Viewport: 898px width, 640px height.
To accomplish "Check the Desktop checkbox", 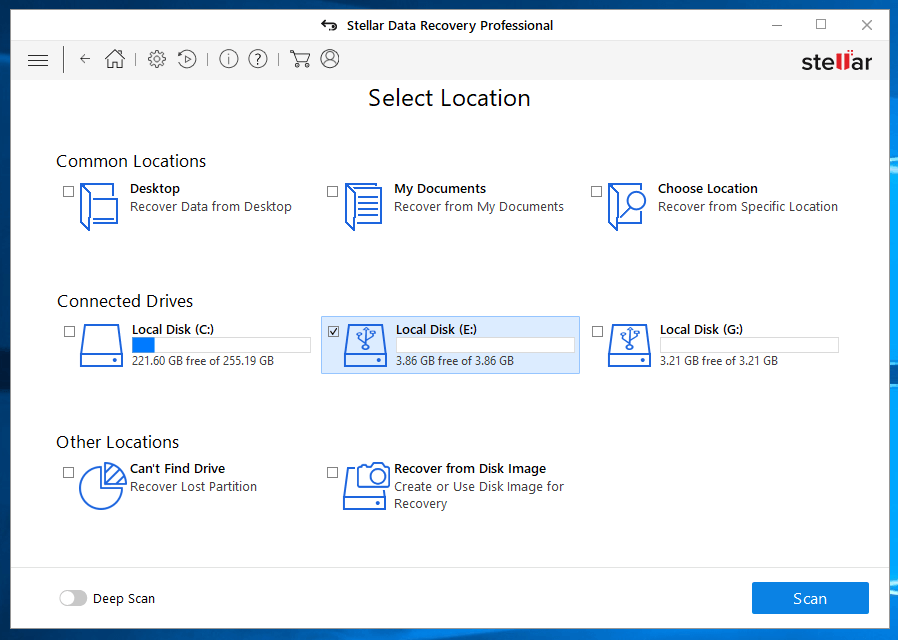I will coord(68,191).
